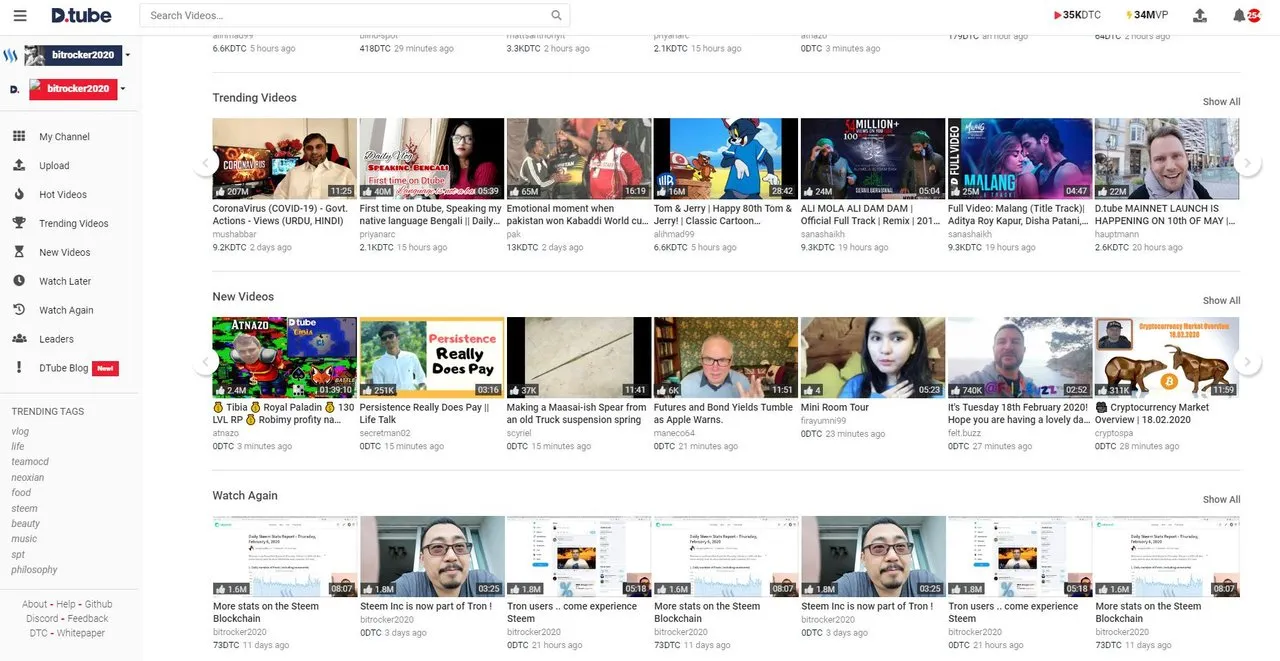
Task: Open 'Futures and Bond Yields Tumble' title
Action: coord(724,414)
